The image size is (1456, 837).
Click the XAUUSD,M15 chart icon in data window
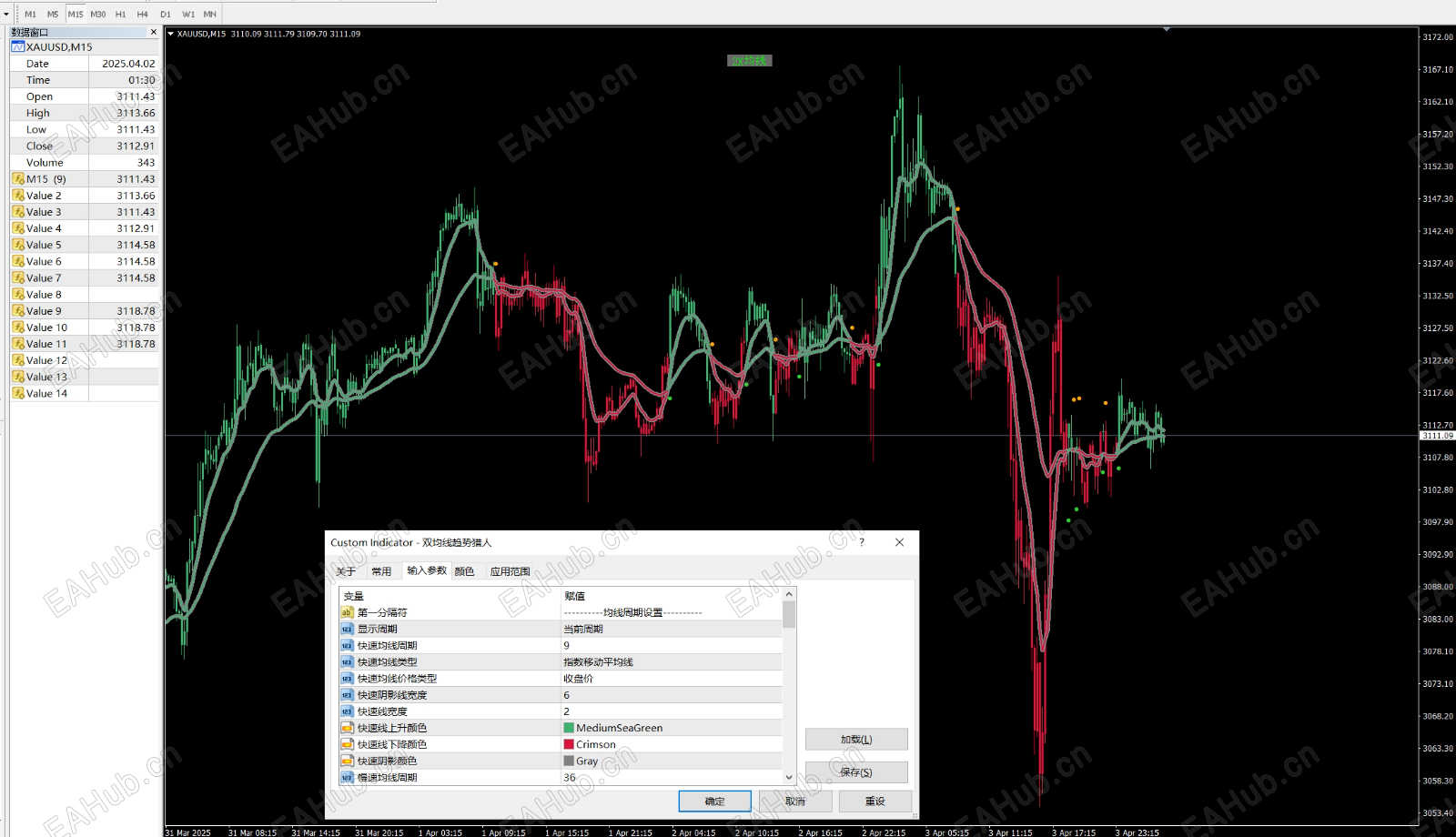[x=17, y=46]
